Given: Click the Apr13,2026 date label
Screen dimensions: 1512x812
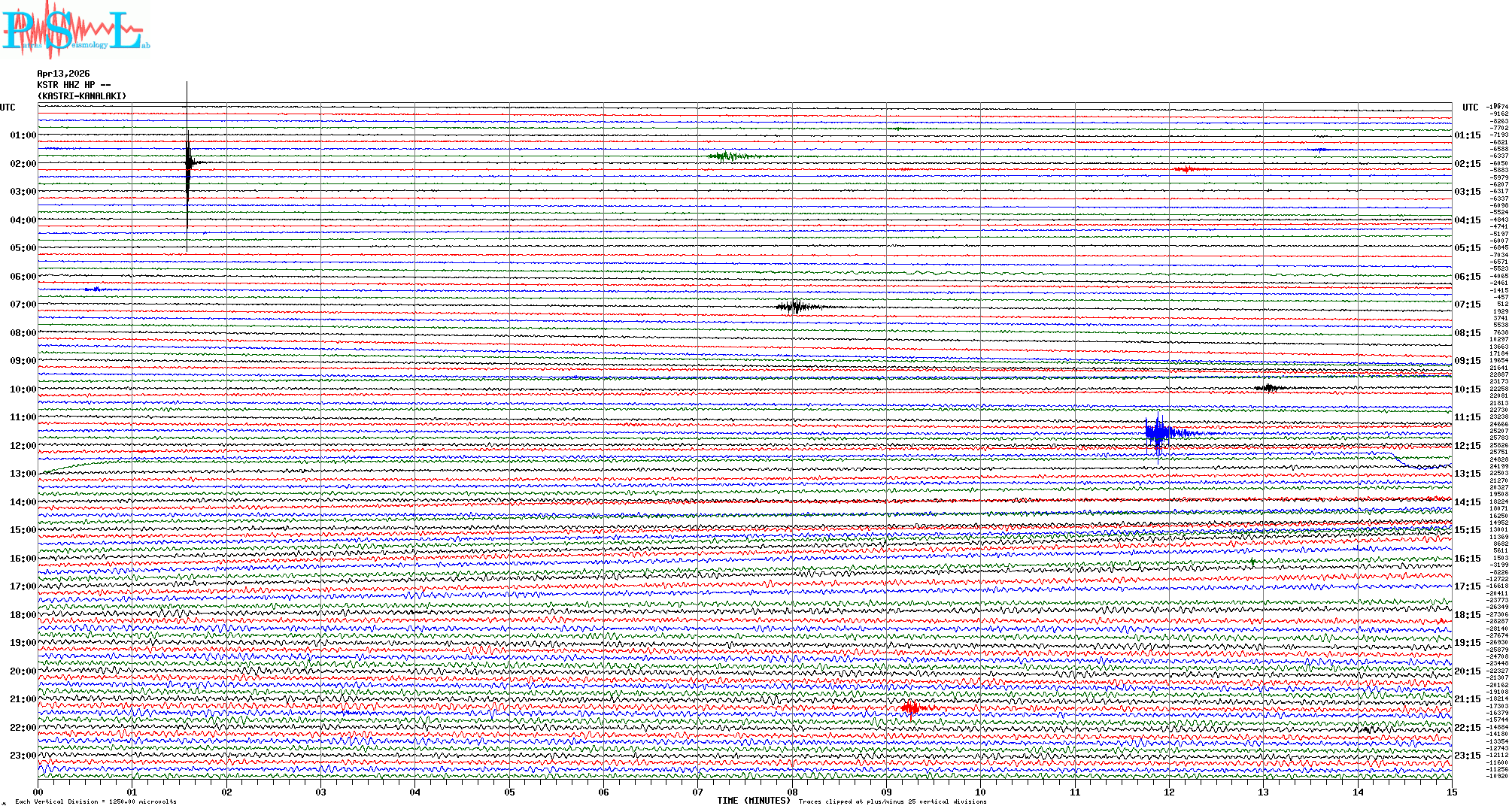Looking at the screenshot, I should click(x=63, y=74).
